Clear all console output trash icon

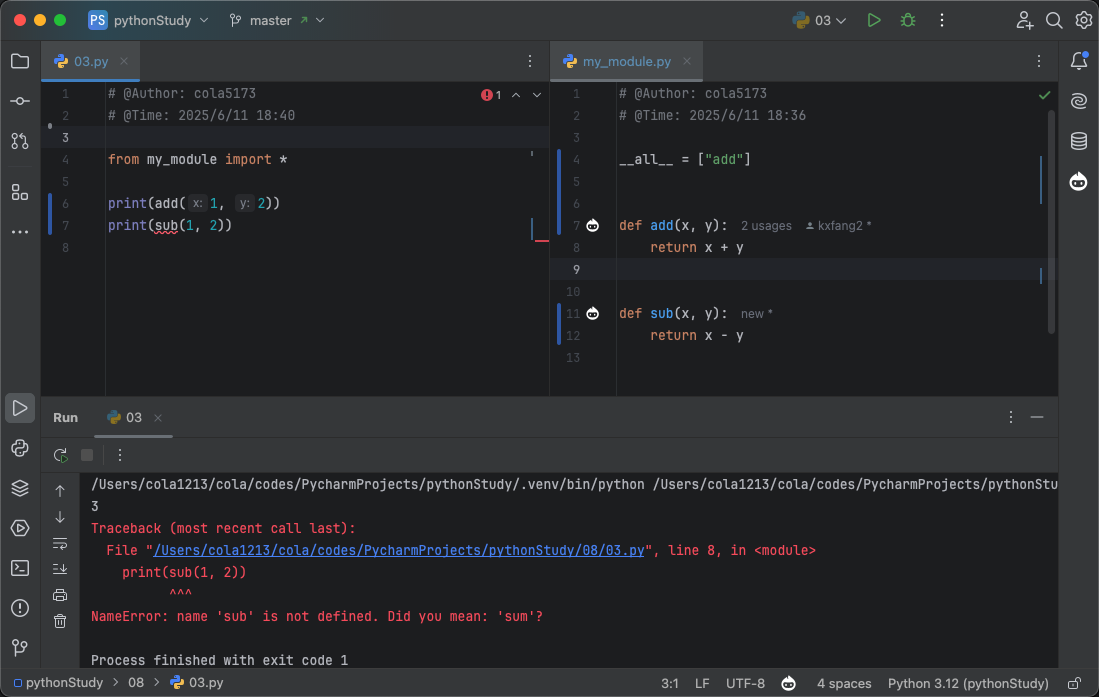pyautogui.click(x=60, y=621)
